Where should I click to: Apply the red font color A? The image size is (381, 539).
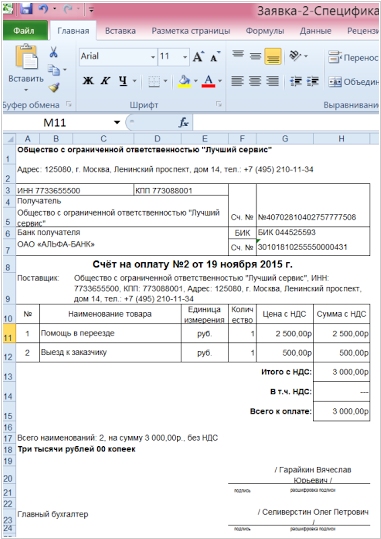point(208,81)
